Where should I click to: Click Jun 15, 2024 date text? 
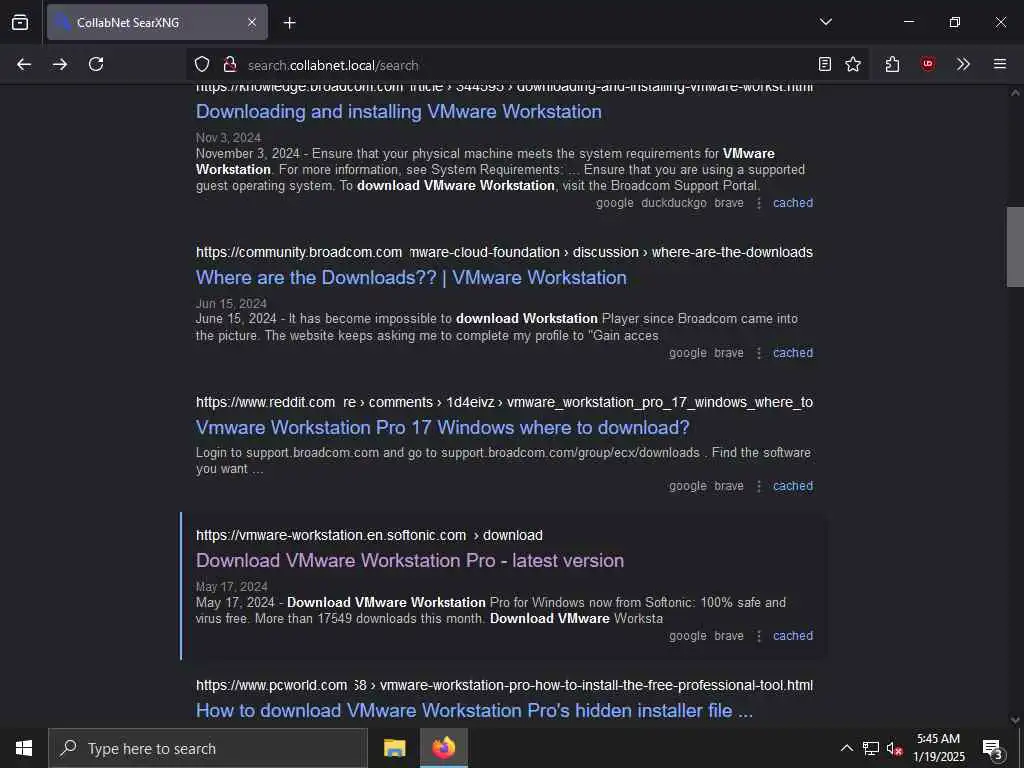231,304
